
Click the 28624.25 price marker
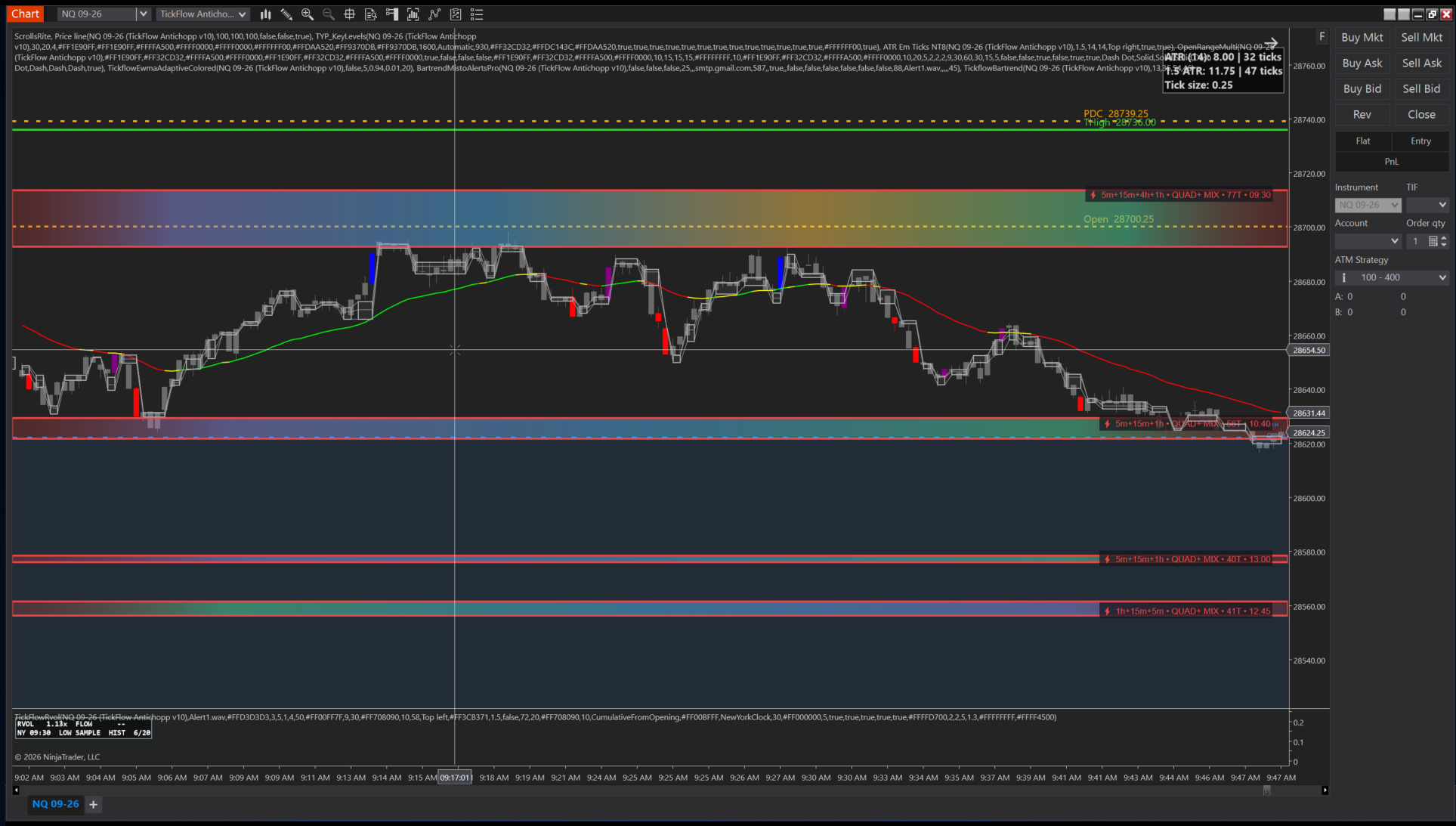[x=1309, y=432]
